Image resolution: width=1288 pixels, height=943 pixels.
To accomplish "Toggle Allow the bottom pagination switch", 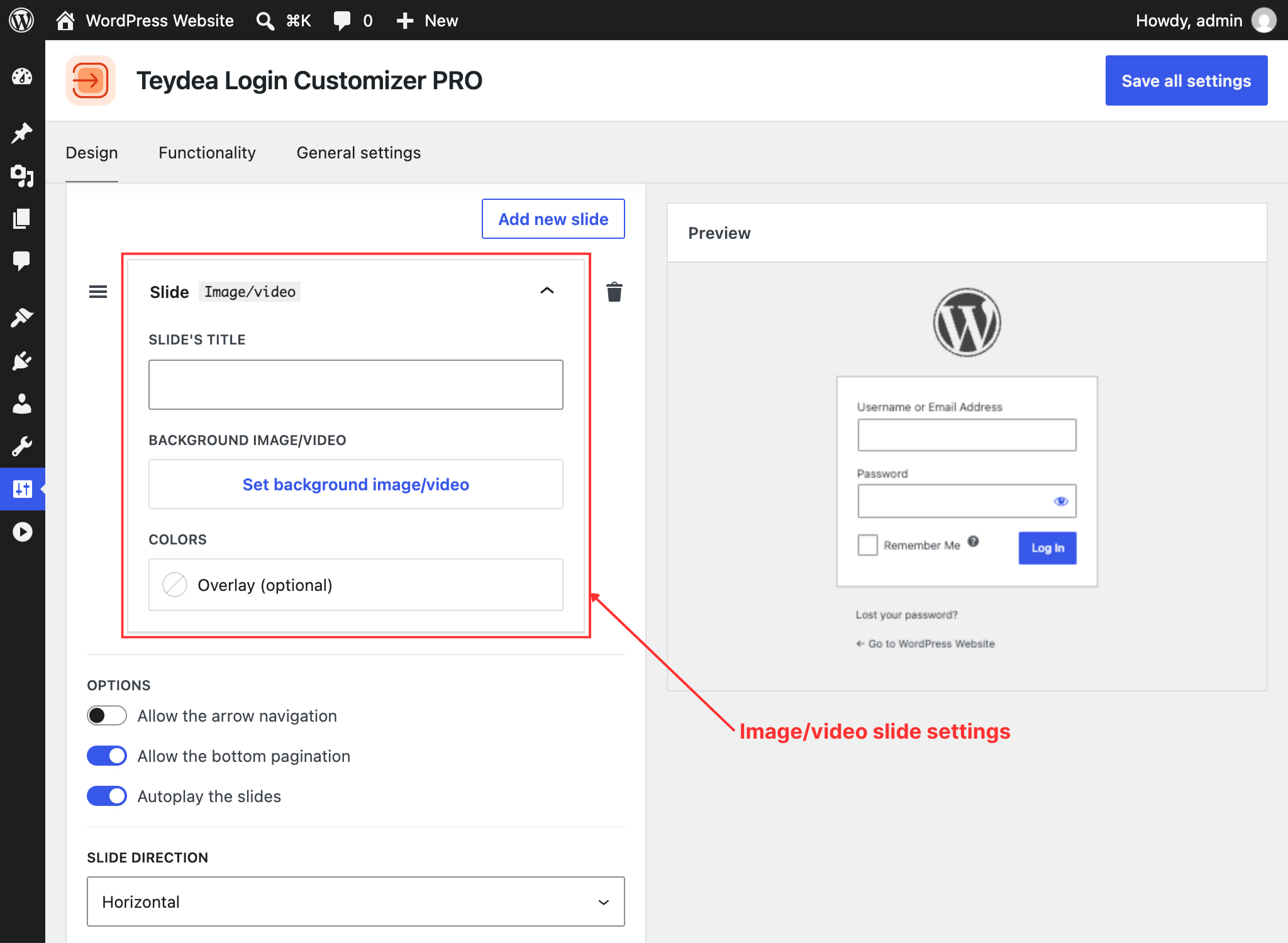I will 107,756.
